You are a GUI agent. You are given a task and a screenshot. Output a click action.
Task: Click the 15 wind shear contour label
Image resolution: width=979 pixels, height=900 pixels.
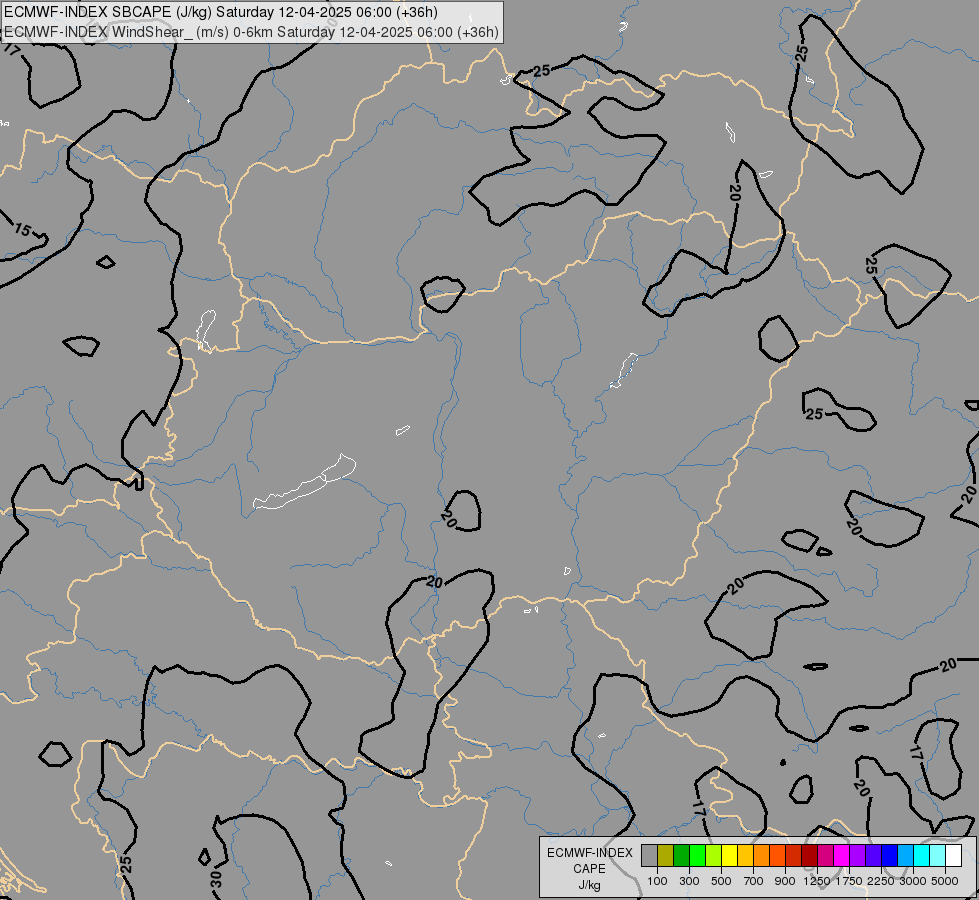point(22,230)
